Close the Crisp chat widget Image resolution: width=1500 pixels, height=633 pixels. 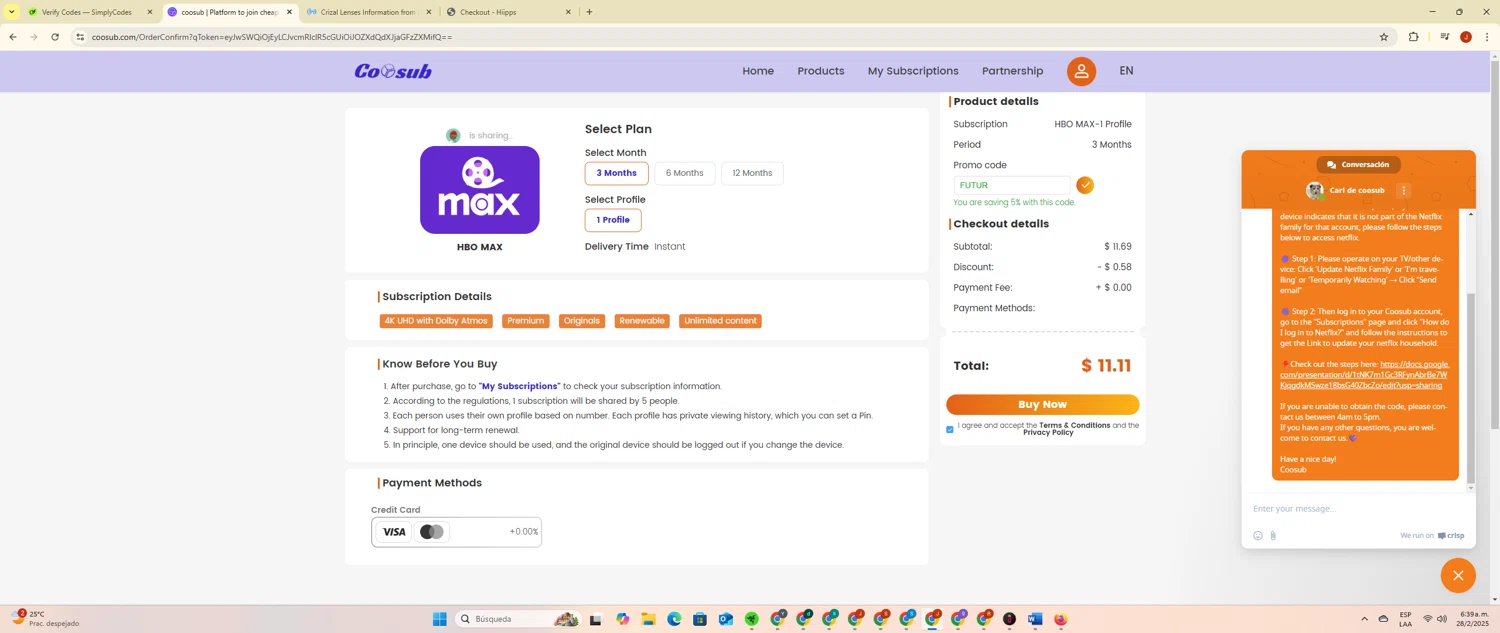pyautogui.click(x=1458, y=575)
